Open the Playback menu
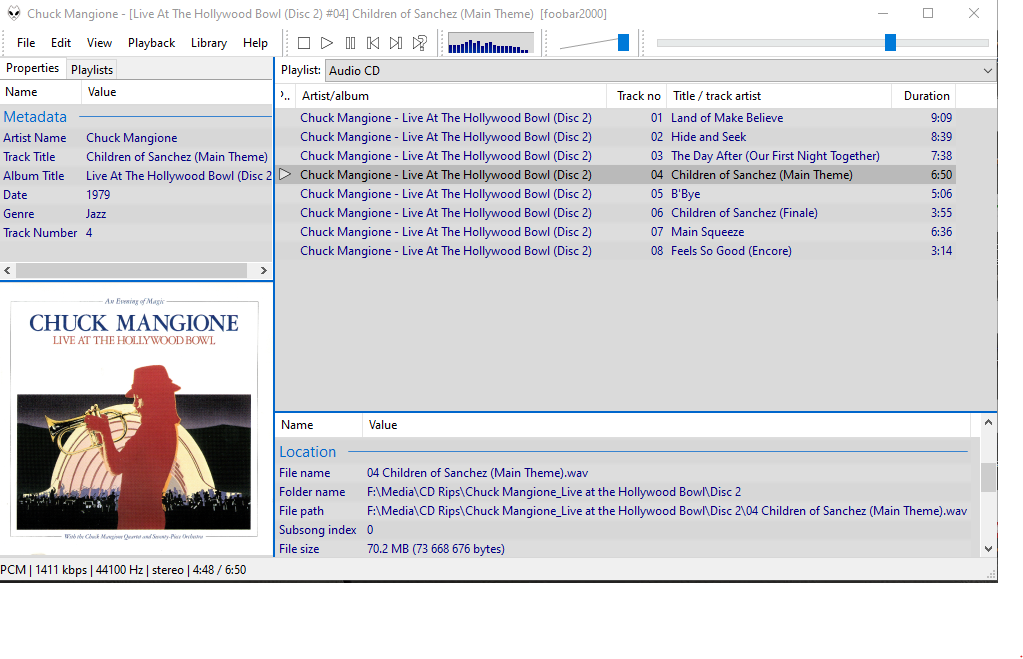This screenshot has height=659, width=1023. point(151,43)
